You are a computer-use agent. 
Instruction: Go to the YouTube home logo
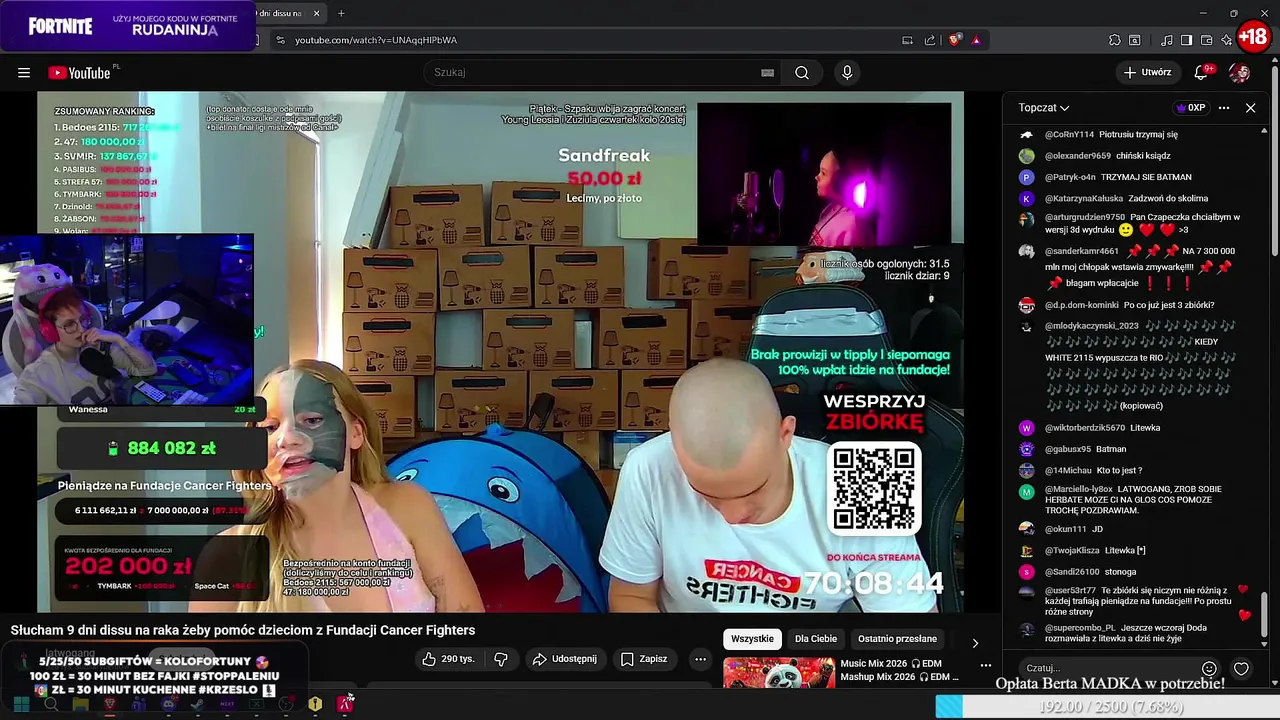point(79,72)
